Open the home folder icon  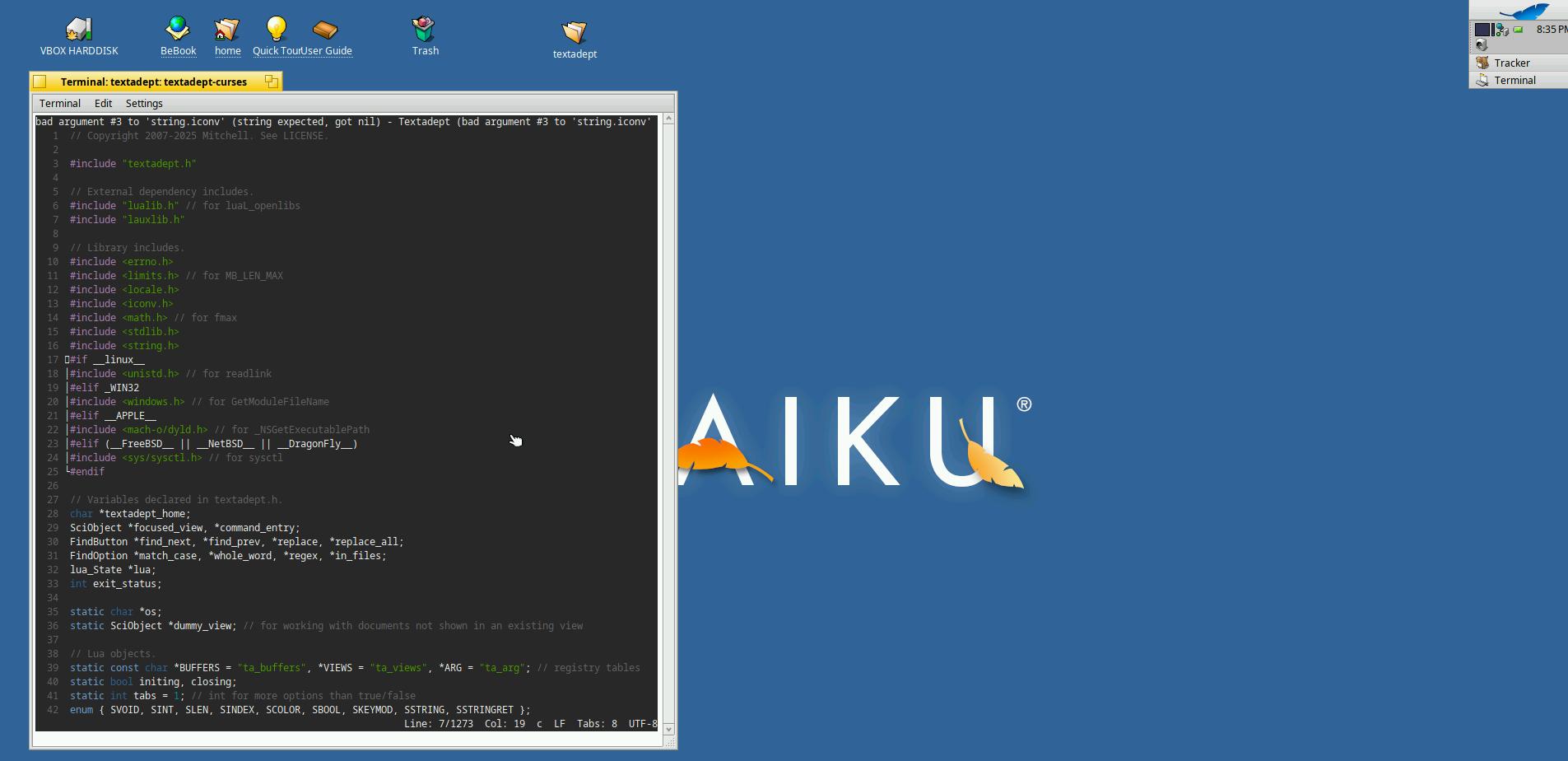coord(227,30)
